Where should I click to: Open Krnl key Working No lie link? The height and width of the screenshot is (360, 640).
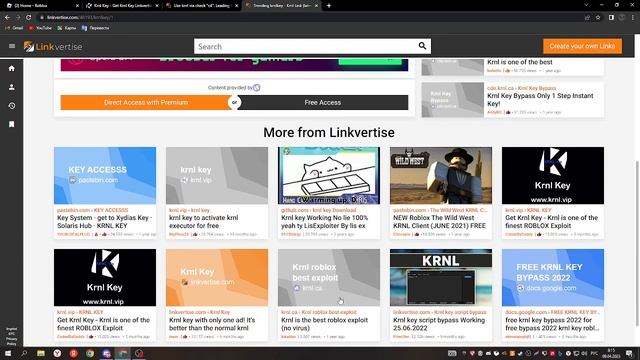(x=324, y=222)
